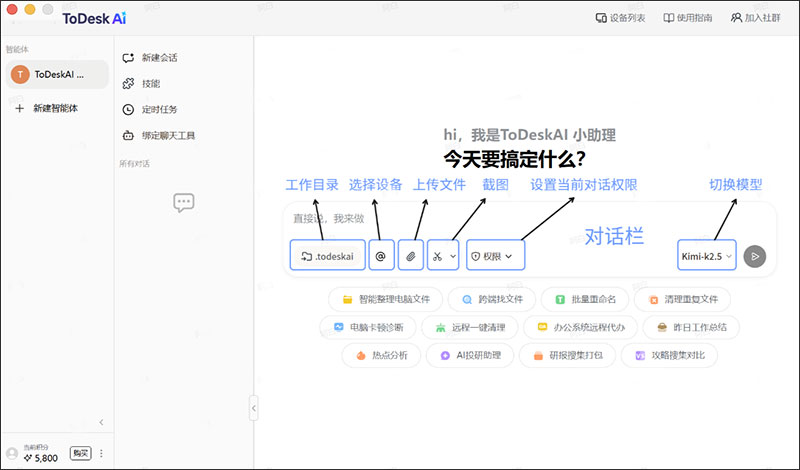The image size is (800, 470).
Task: Click the puzzle icon beside 技能
Action: click(x=128, y=84)
